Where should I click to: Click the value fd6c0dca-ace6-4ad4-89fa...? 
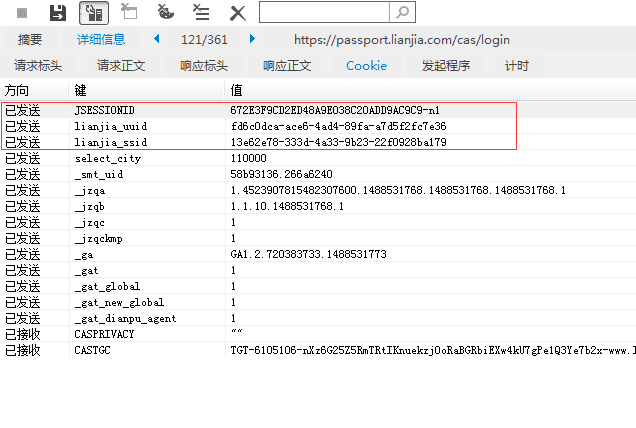click(x=339, y=127)
